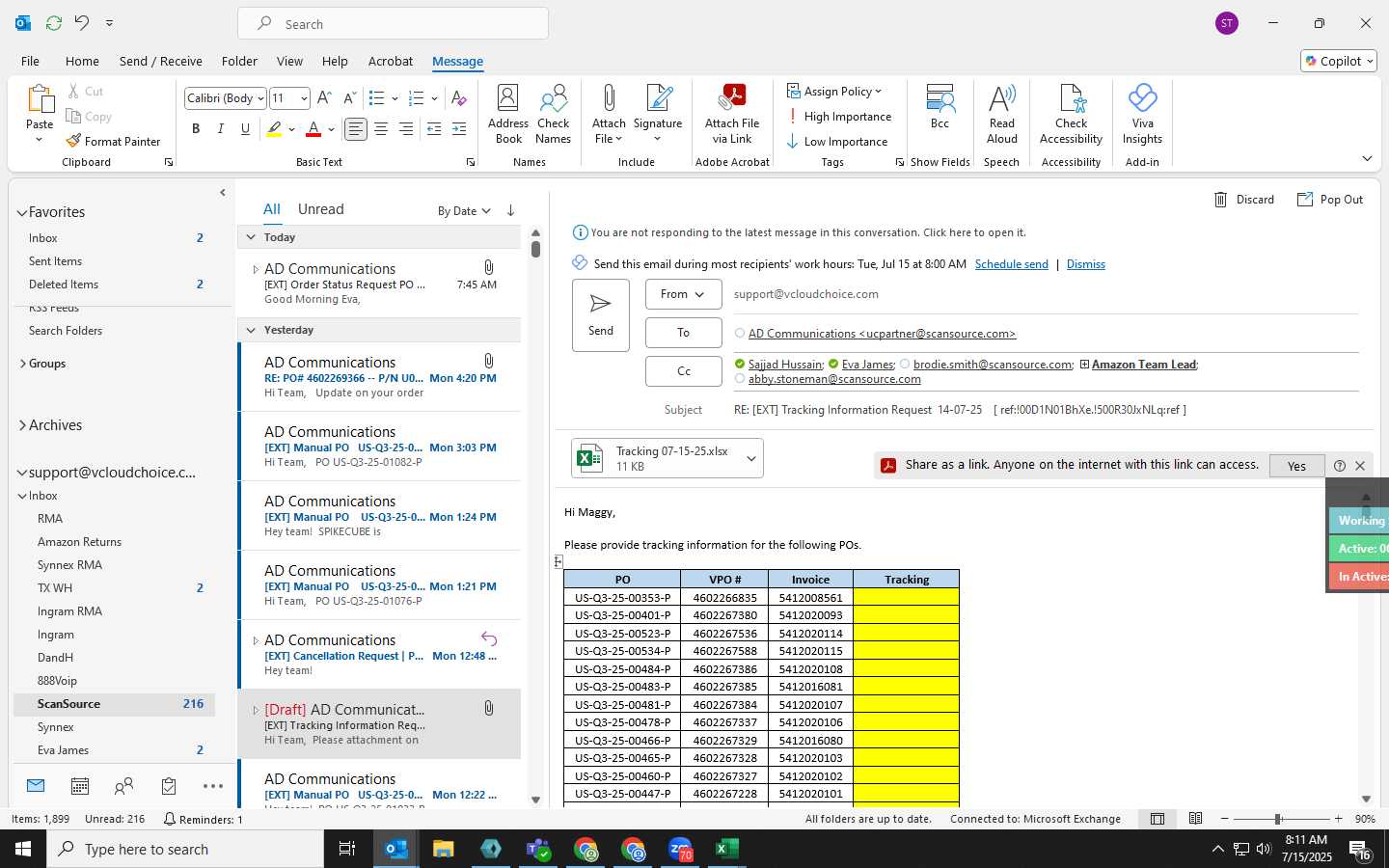Apply red font color swatch

click(313, 128)
